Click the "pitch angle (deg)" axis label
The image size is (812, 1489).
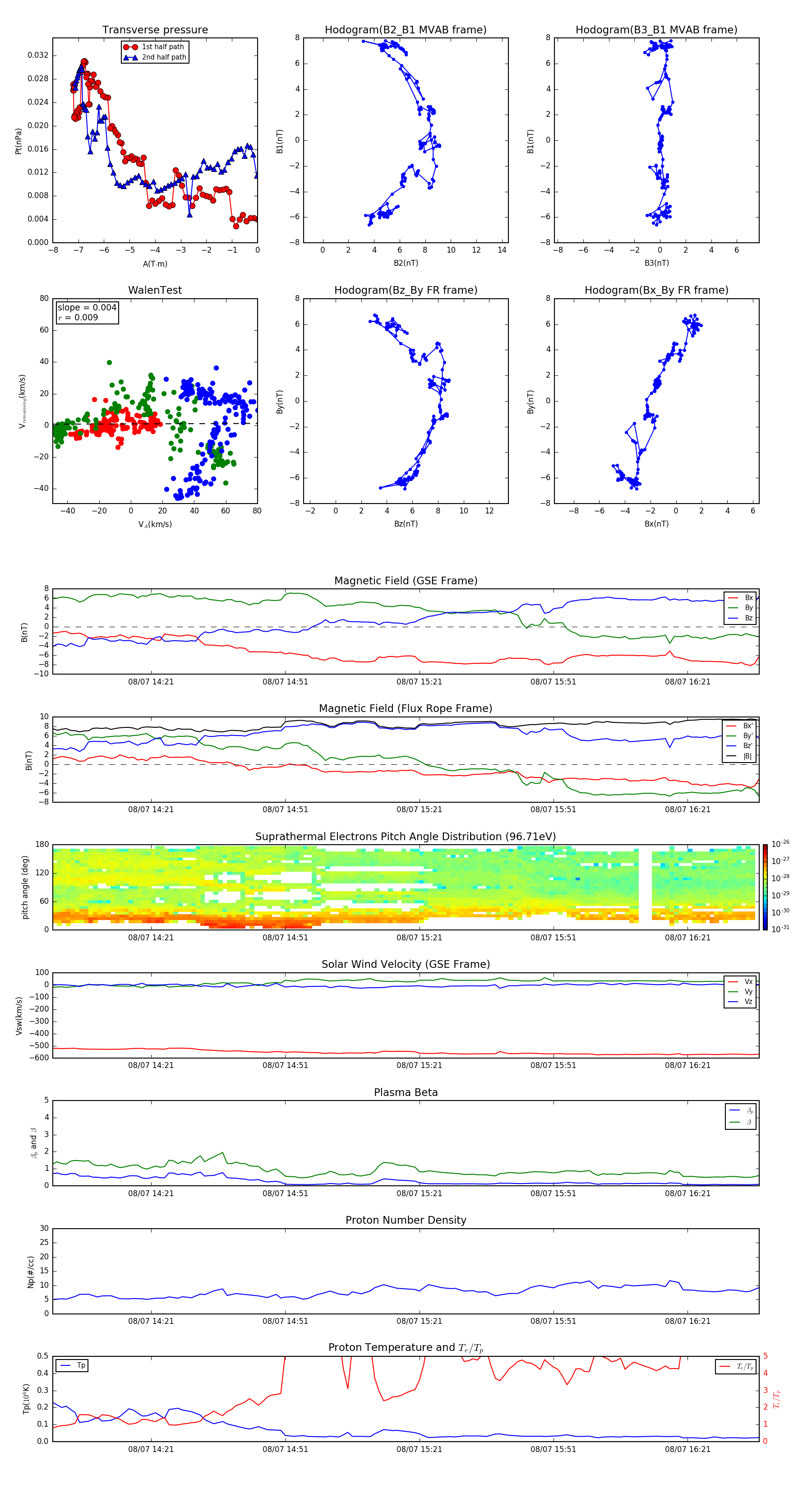click(25, 887)
